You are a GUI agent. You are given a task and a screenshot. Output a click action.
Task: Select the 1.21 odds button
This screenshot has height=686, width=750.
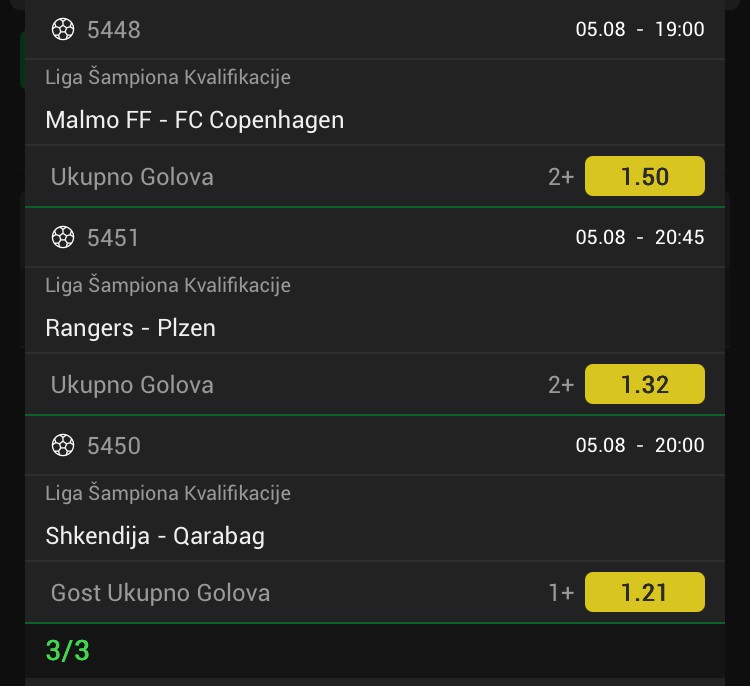tap(644, 592)
